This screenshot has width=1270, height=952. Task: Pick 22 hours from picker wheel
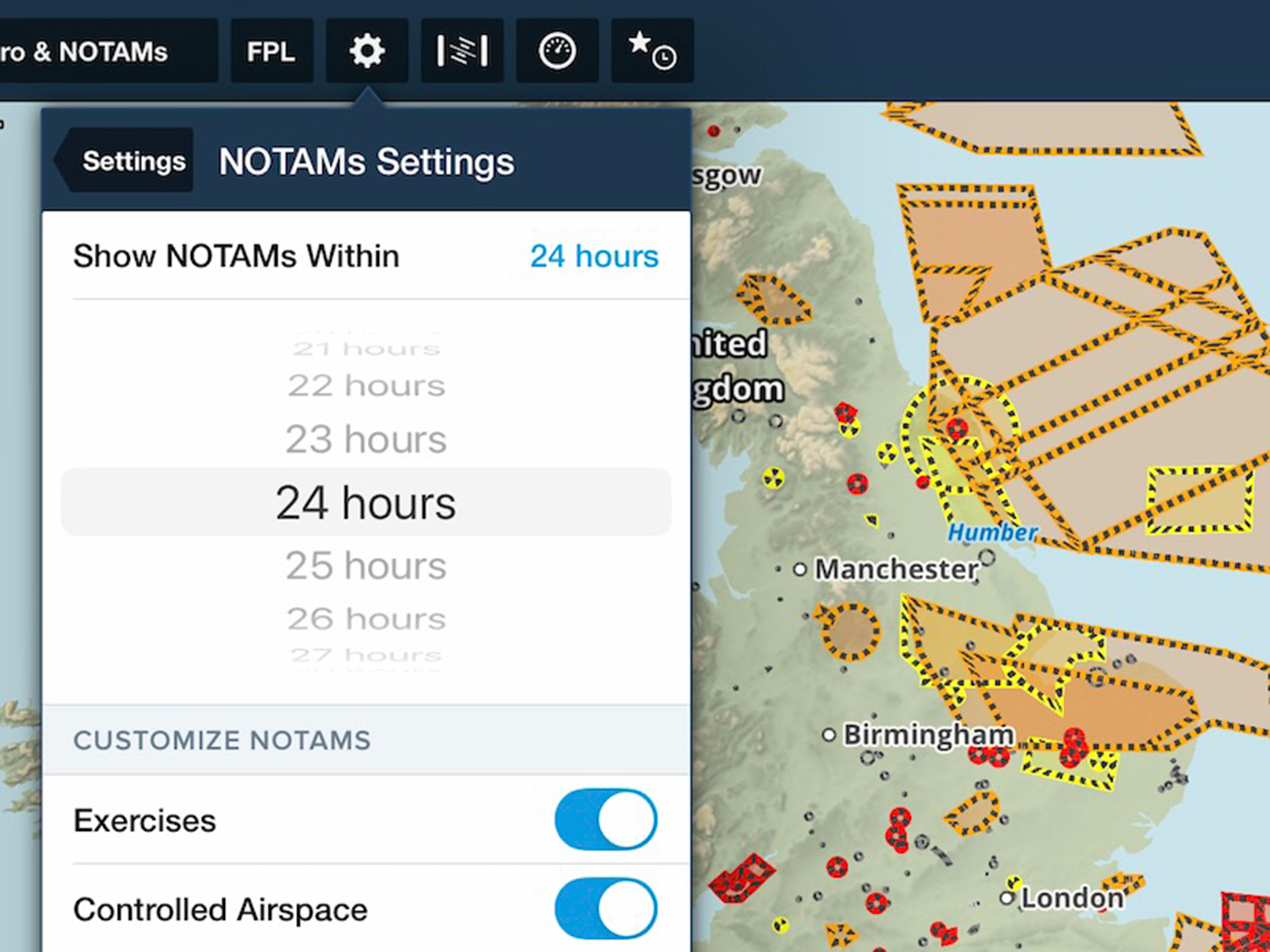(x=366, y=386)
